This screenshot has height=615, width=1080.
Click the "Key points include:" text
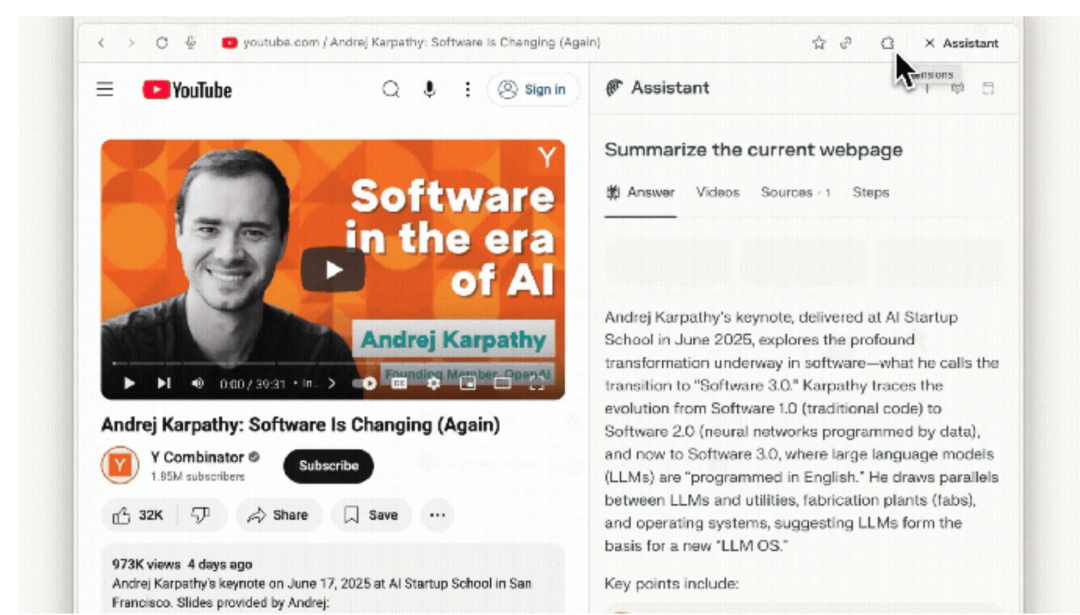[672, 584]
